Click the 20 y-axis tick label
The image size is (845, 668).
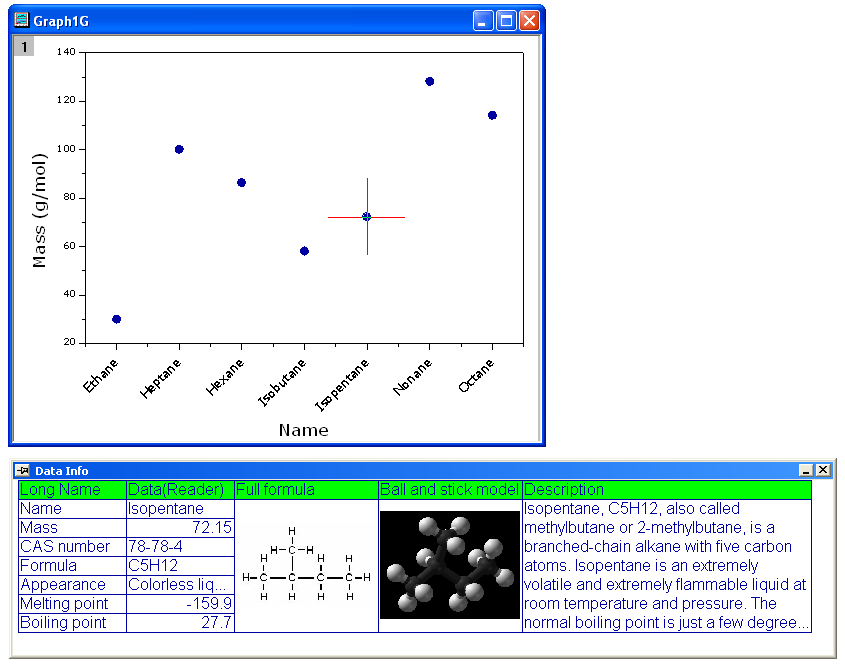70,342
